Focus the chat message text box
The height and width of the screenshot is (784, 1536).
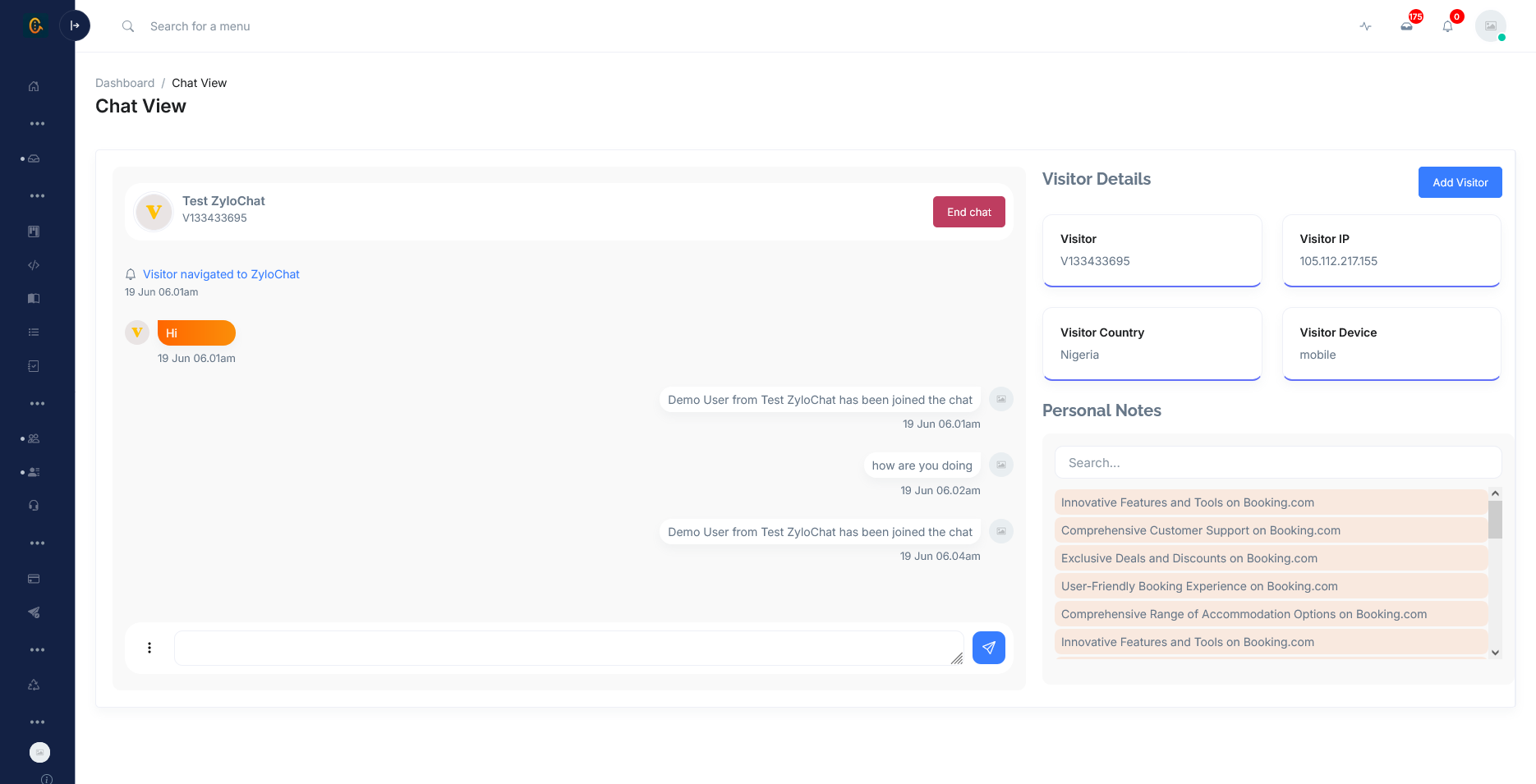569,648
